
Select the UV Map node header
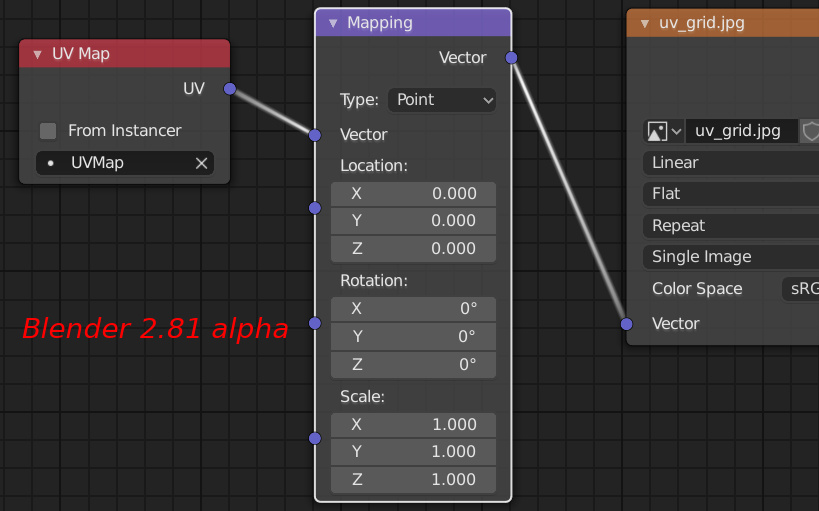click(x=124, y=54)
